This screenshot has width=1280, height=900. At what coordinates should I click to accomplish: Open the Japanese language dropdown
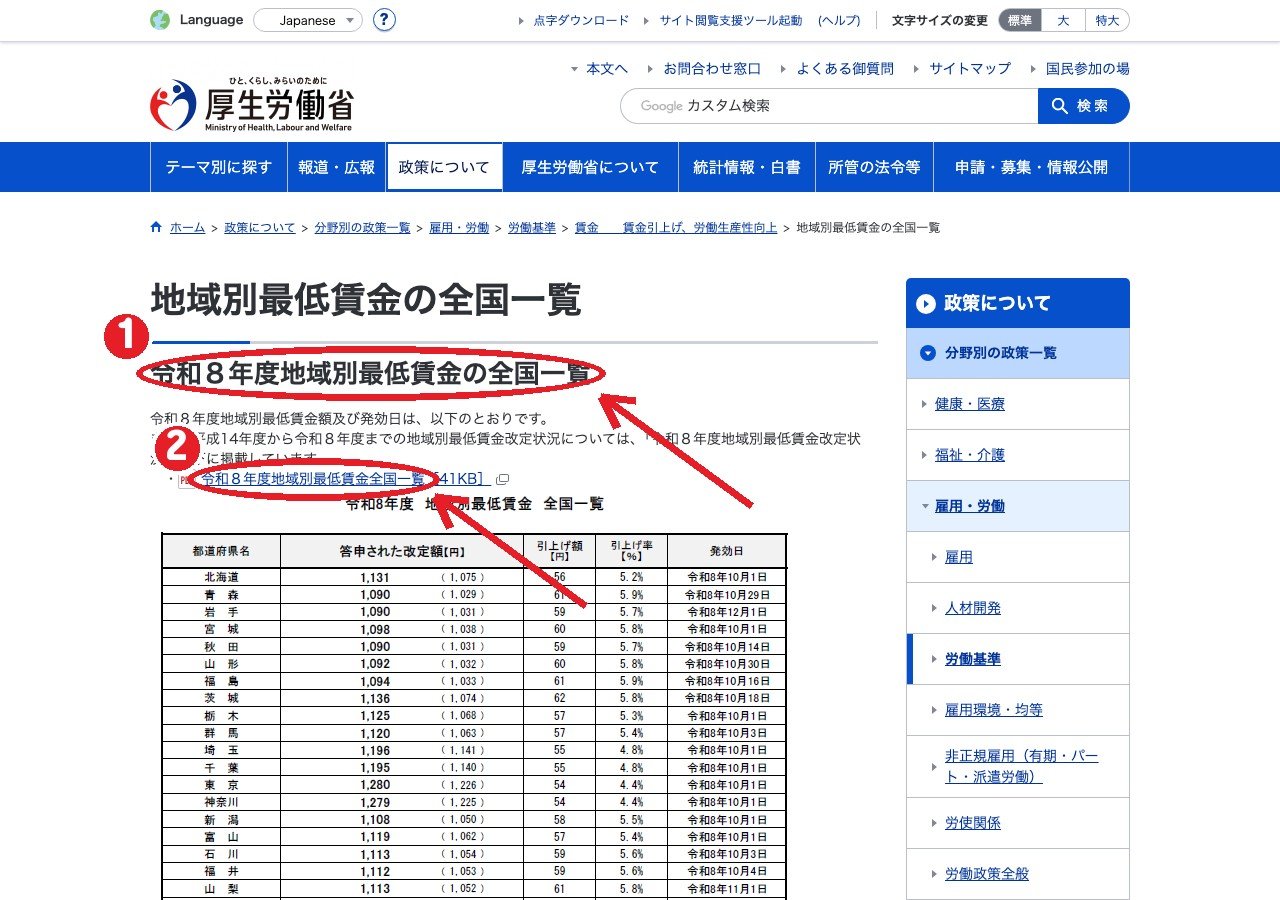click(308, 20)
